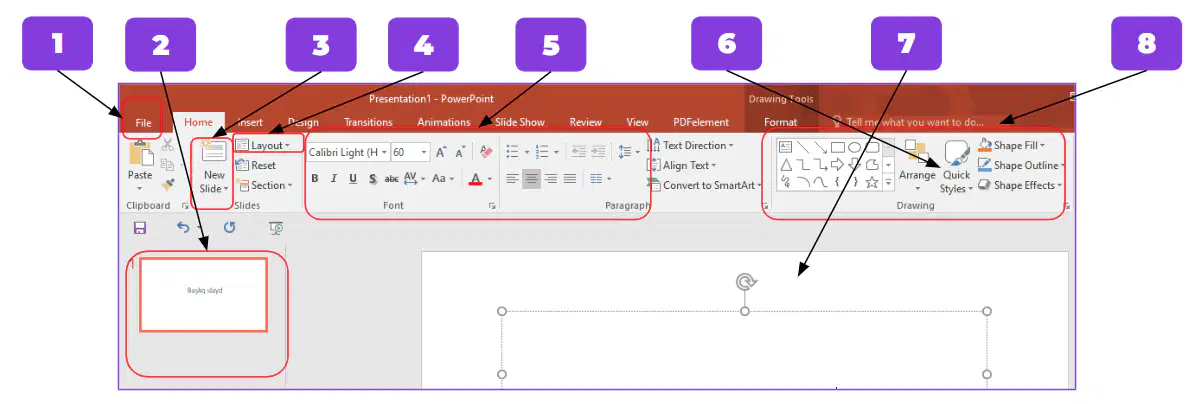Screen dimensions: 1191x404
Task: Select the Left Brace shape
Action: point(838,182)
